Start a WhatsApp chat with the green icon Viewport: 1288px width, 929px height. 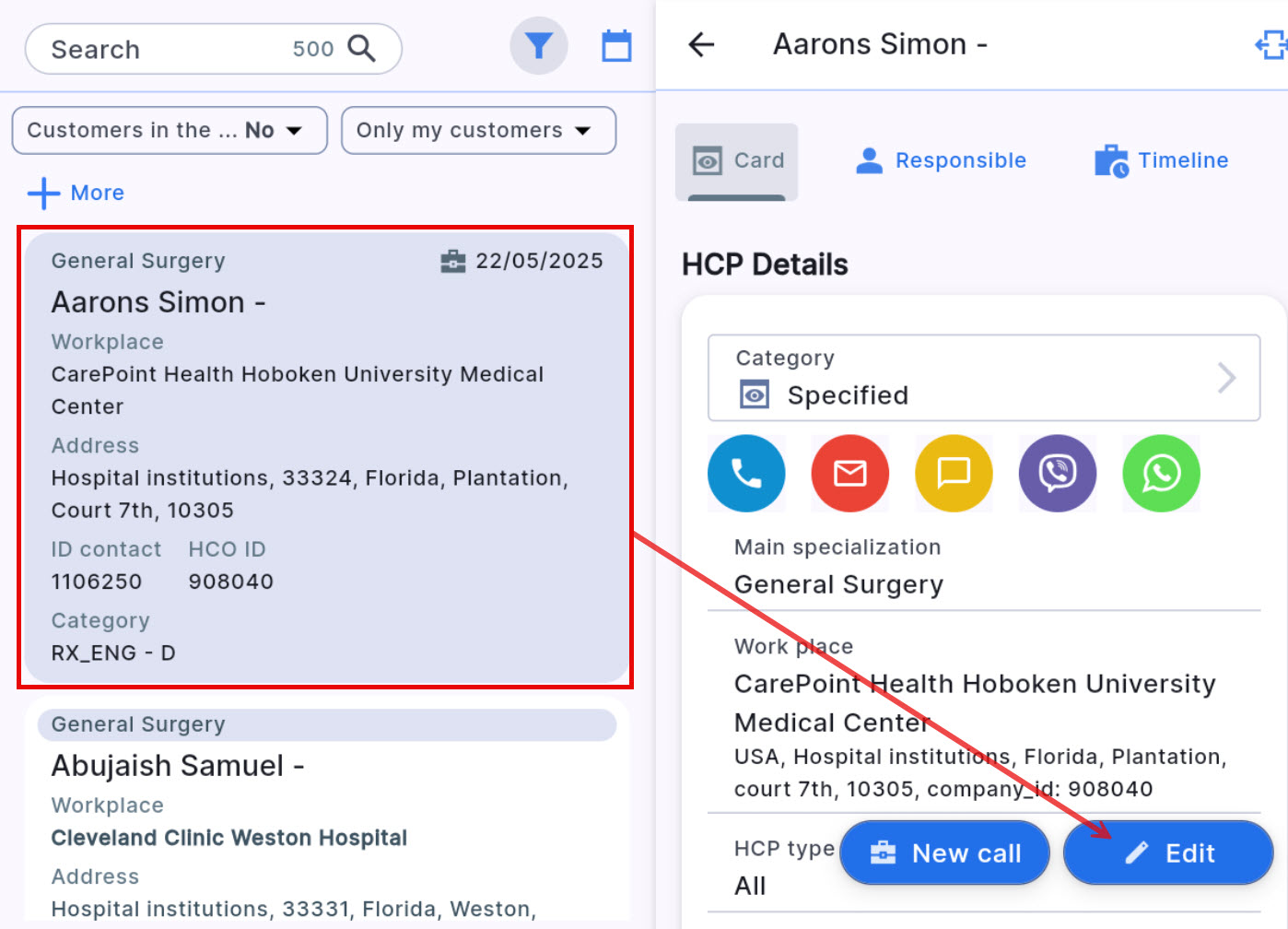coord(1161,474)
